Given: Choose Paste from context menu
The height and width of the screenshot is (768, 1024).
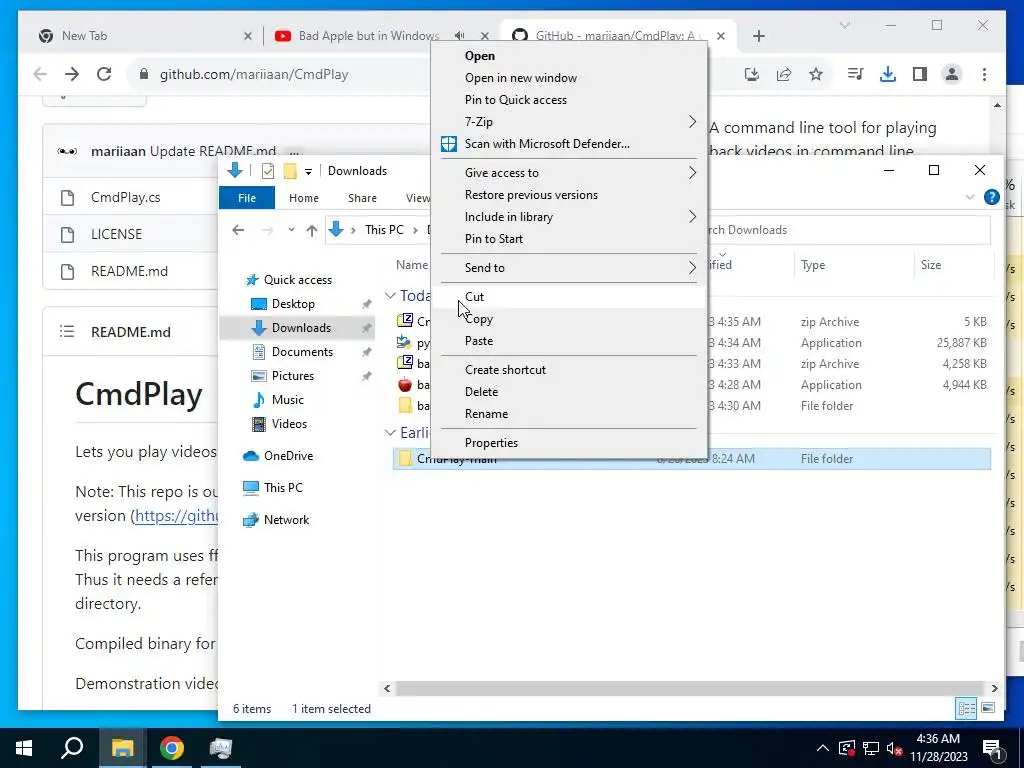Looking at the screenshot, I should point(569,341).
